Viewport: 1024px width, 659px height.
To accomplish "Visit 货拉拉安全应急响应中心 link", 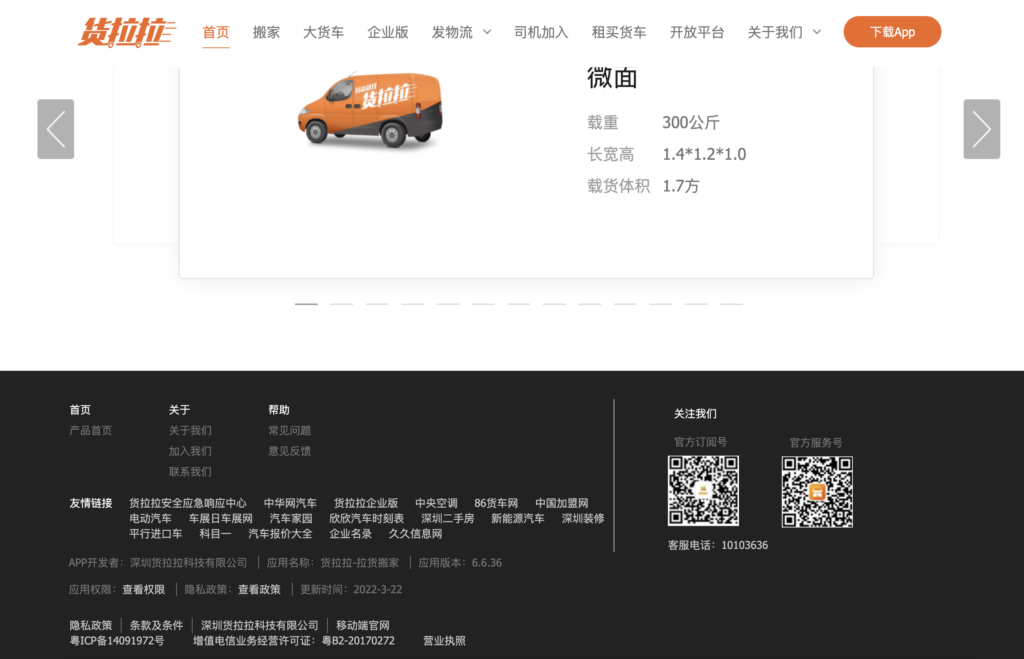I will click(188, 503).
